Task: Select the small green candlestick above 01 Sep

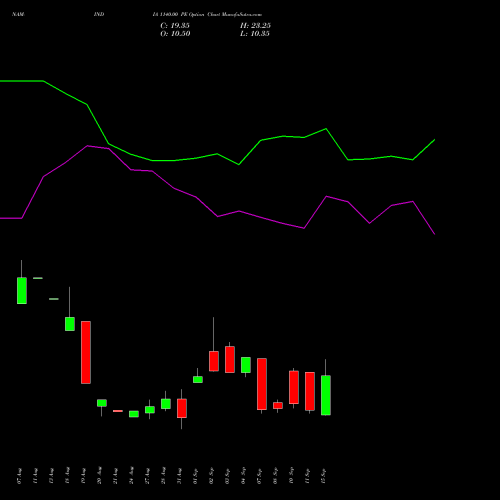Action: click(198, 379)
